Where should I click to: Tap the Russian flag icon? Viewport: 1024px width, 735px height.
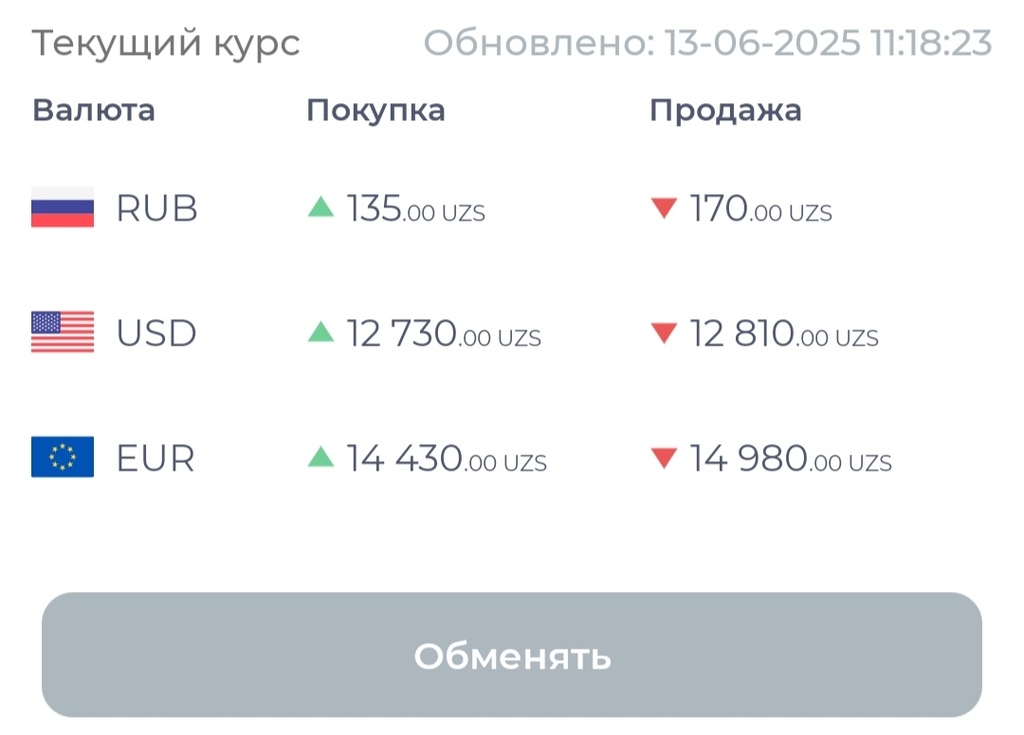point(62,208)
